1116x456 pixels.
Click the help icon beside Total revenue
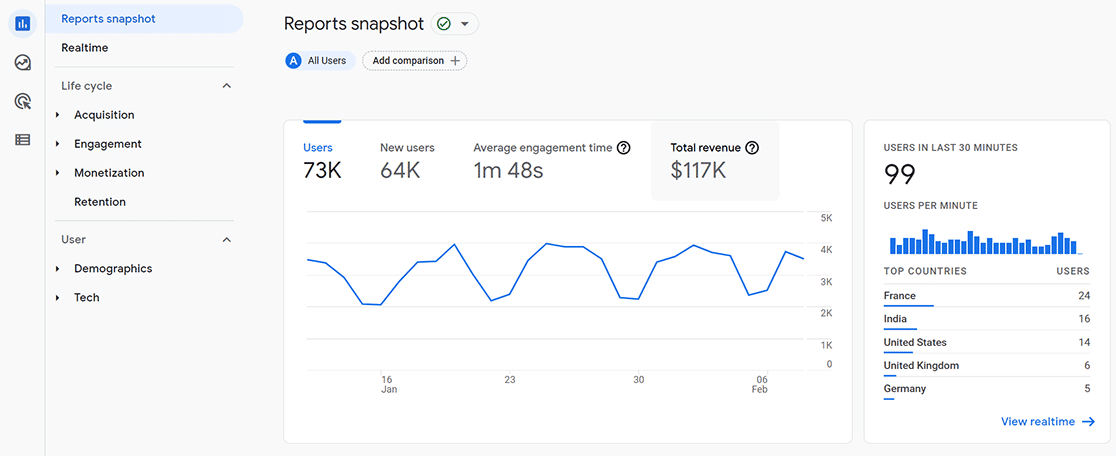click(x=752, y=148)
